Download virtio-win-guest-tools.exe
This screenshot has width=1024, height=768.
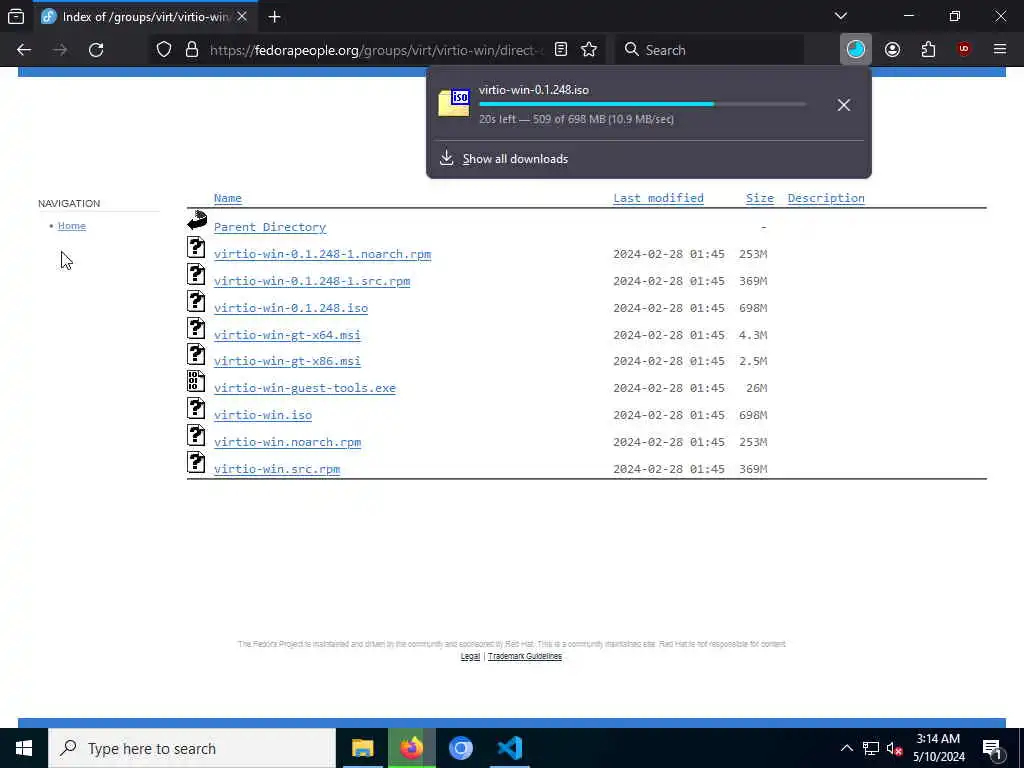coord(305,388)
